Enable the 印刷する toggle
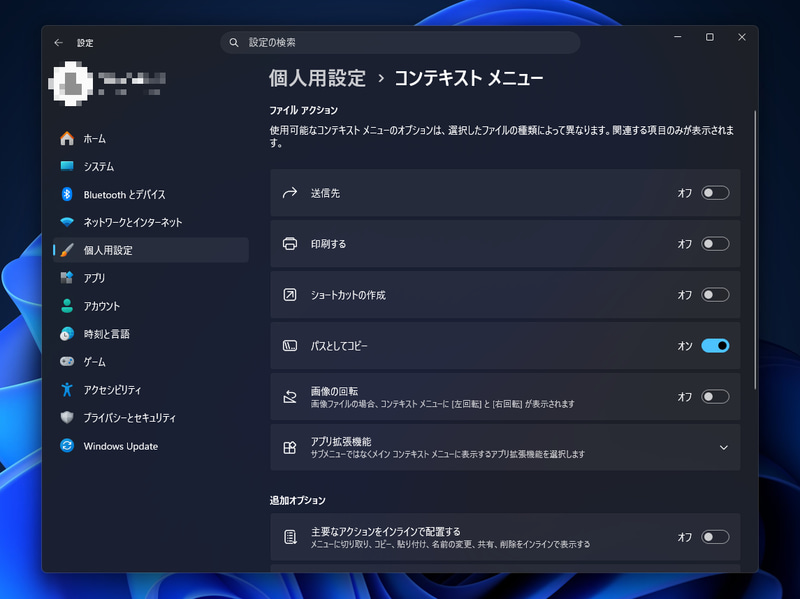Viewport: 800px width, 599px height. (x=715, y=244)
